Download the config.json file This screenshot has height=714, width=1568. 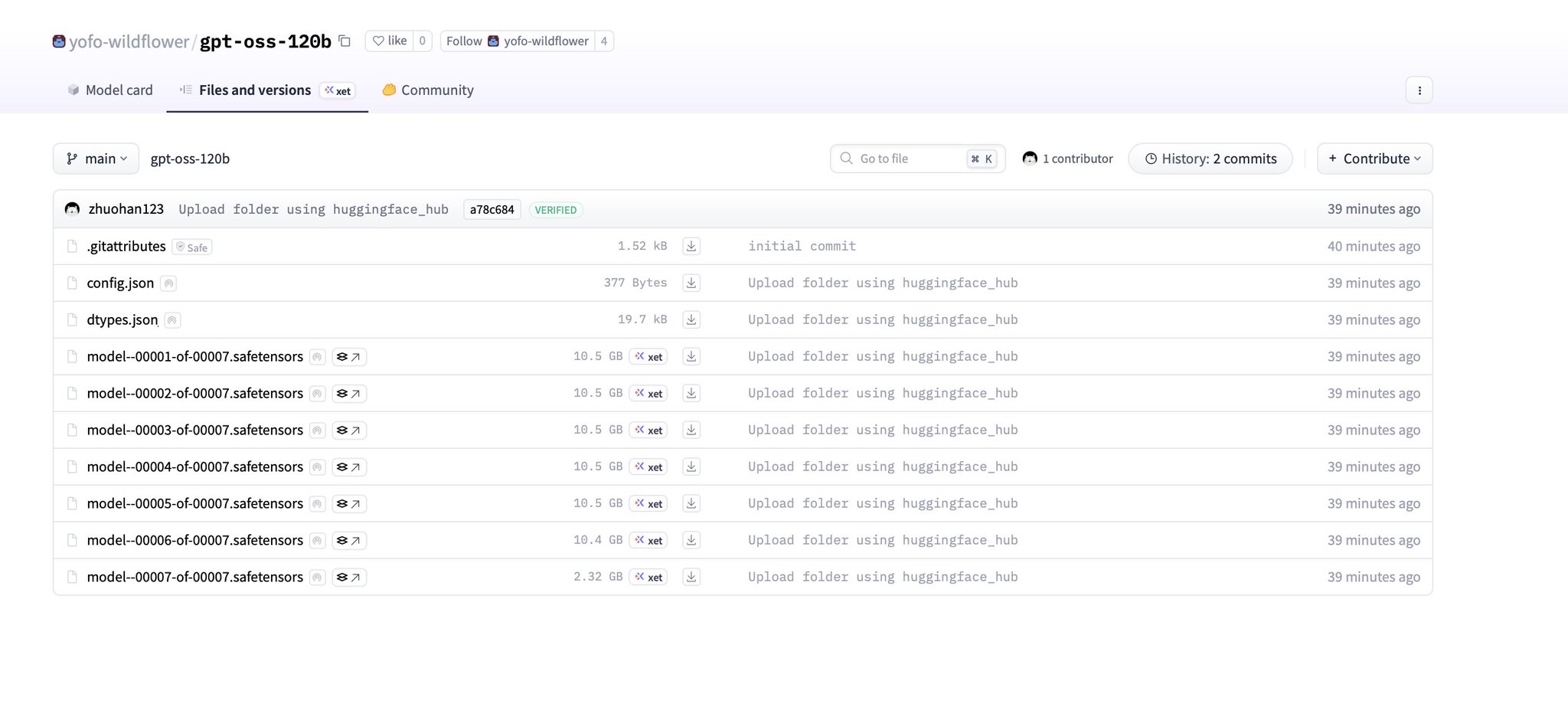coord(691,283)
